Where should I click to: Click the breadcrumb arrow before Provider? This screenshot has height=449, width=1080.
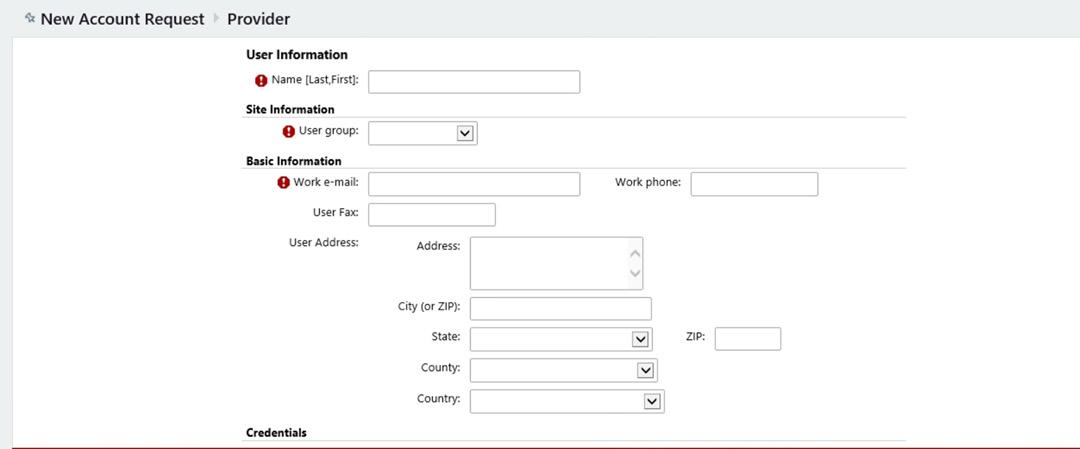coord(216,19)
